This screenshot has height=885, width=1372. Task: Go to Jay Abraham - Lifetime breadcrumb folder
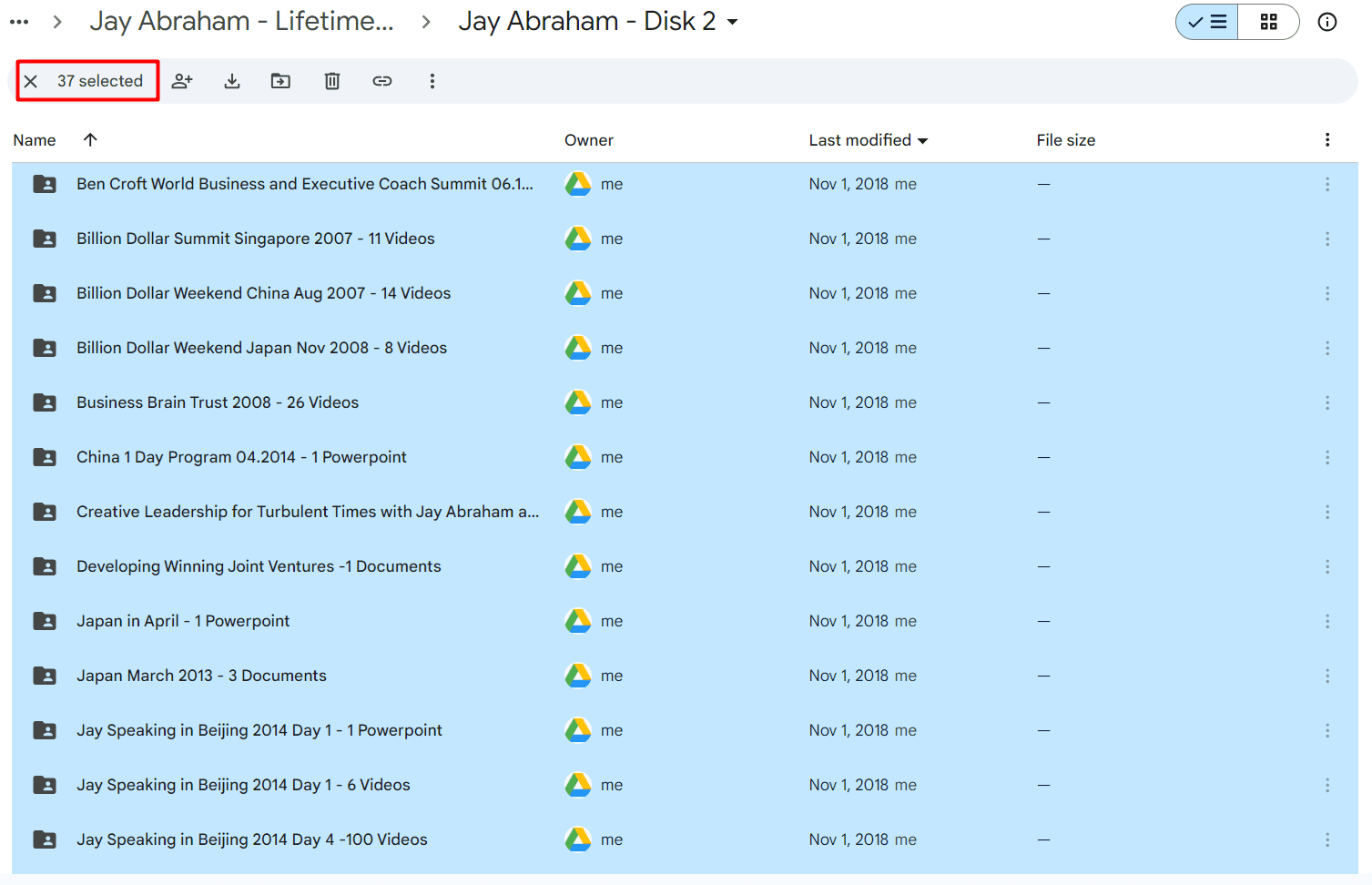coord(241,21)
